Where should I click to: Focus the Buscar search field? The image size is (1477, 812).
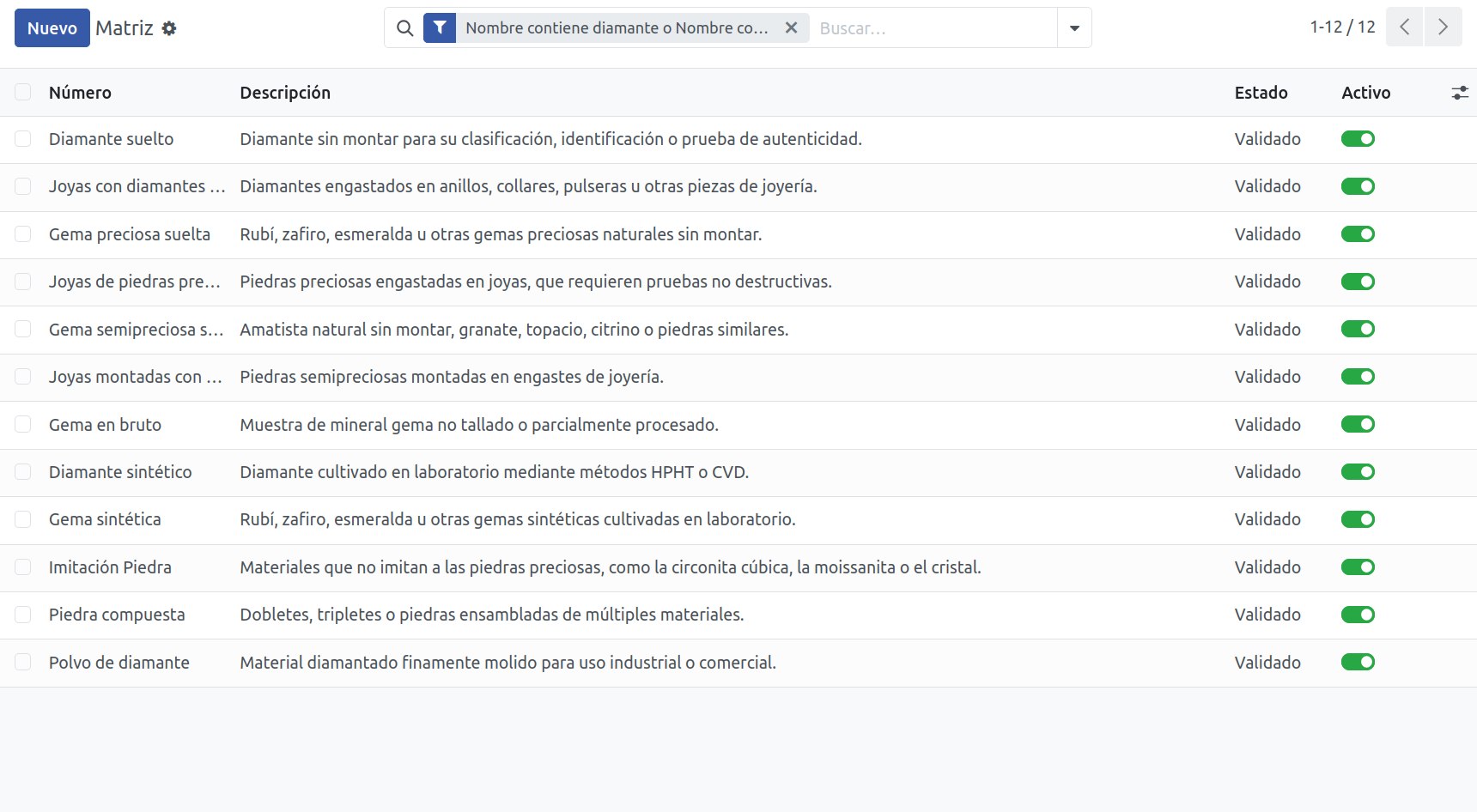tap(934, 28)
